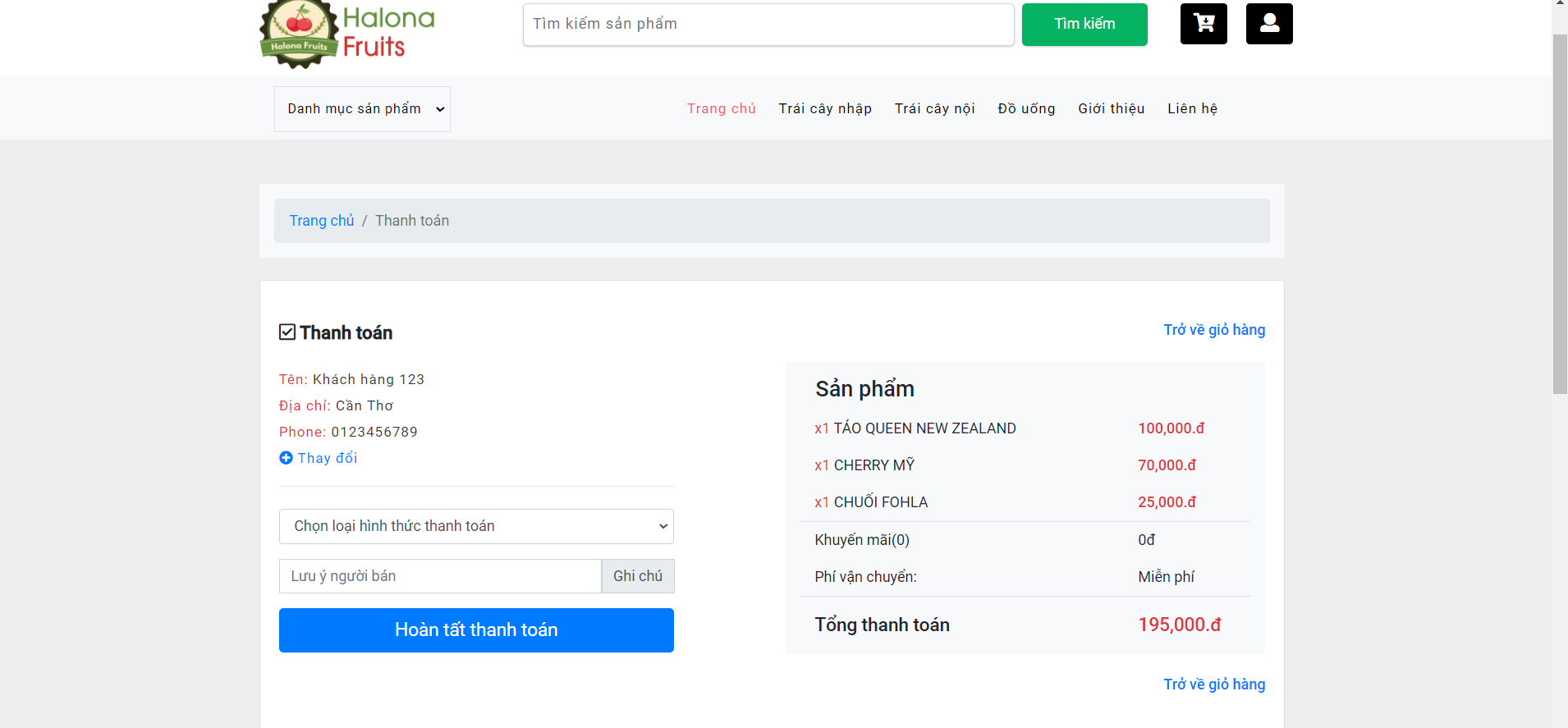Click the Hoàn tất thanh toán button
Viewport: 1568px width, 728px height.
pos(476,630)
